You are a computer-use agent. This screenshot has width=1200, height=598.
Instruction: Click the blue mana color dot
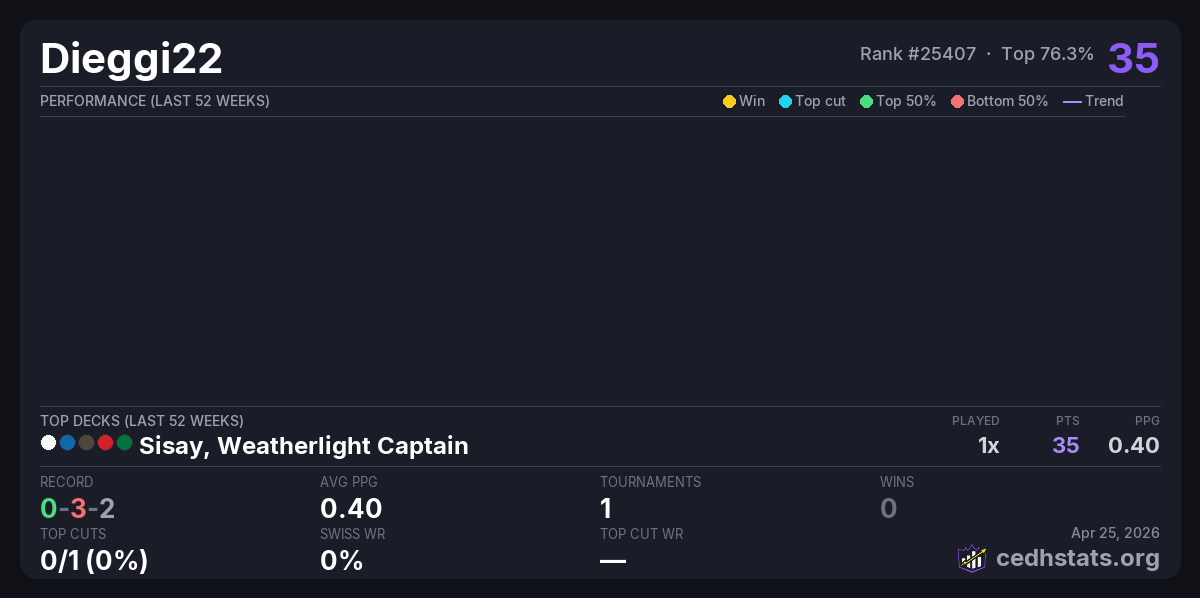point(67,442)
